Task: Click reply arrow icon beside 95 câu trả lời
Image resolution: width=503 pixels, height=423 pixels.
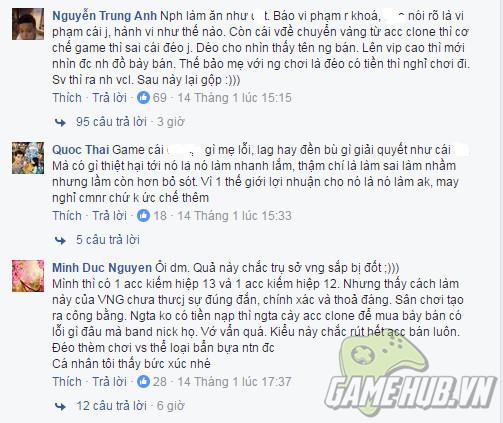Action: (x=60, y=122)
